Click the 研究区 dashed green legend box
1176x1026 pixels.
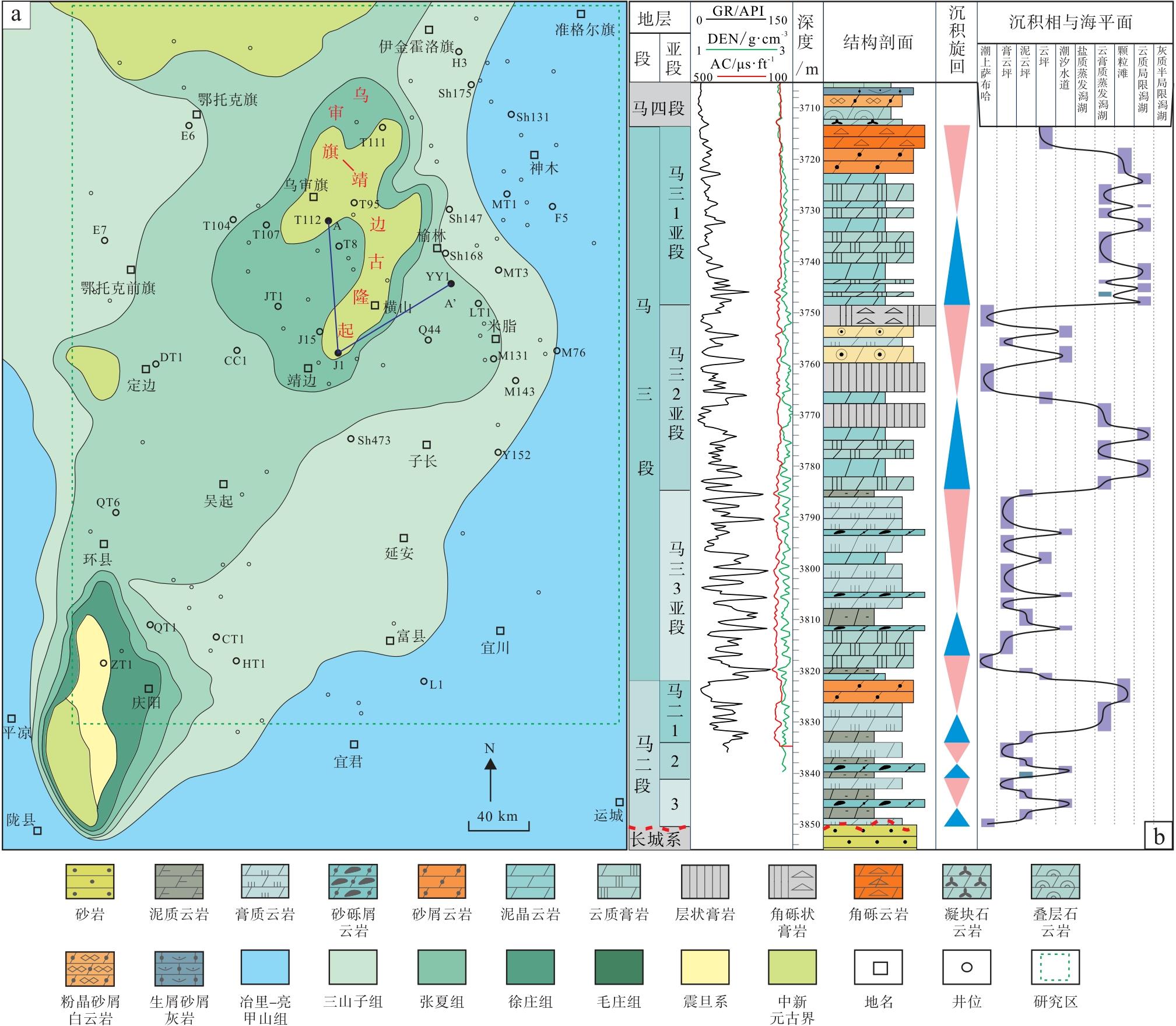point(1055,968)
